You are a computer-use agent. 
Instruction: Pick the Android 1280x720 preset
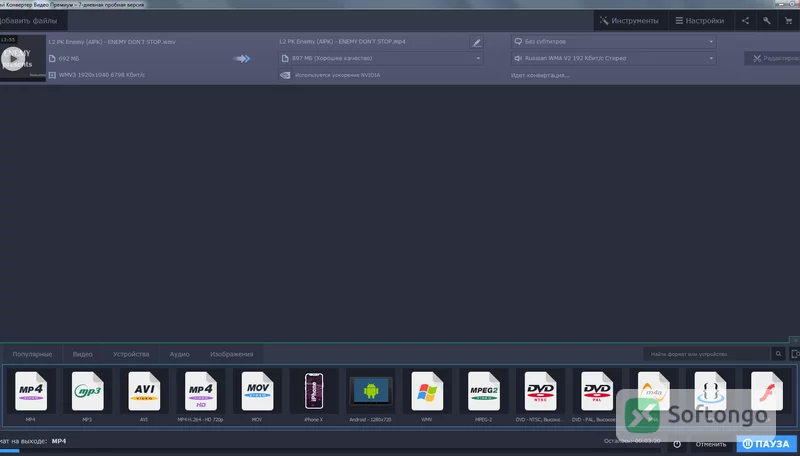[371, 391]
